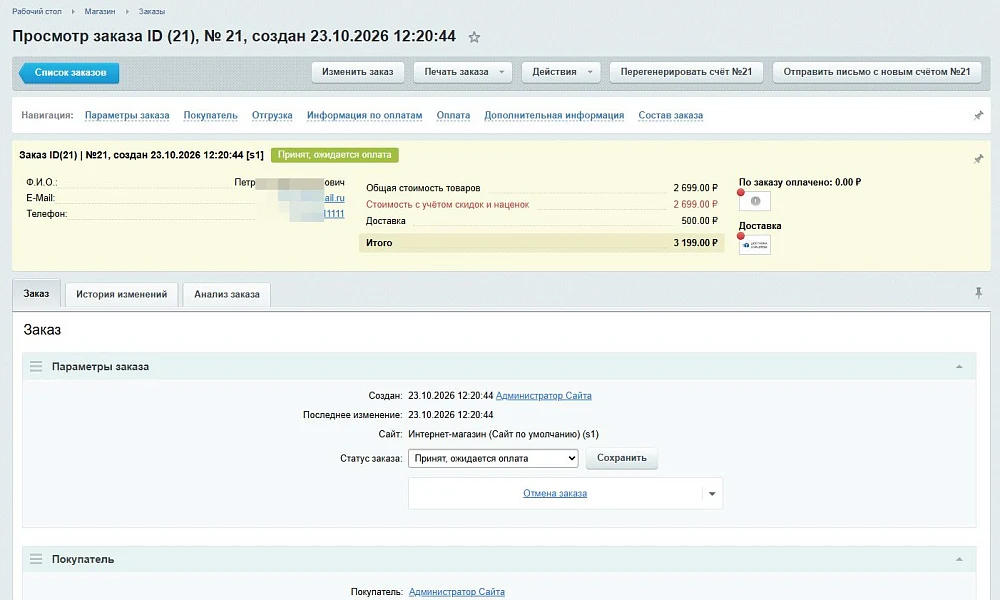Viewport: 1000px width, 600px height.
Task: Jump to Информация по оплатам
Action: [365, 115]
